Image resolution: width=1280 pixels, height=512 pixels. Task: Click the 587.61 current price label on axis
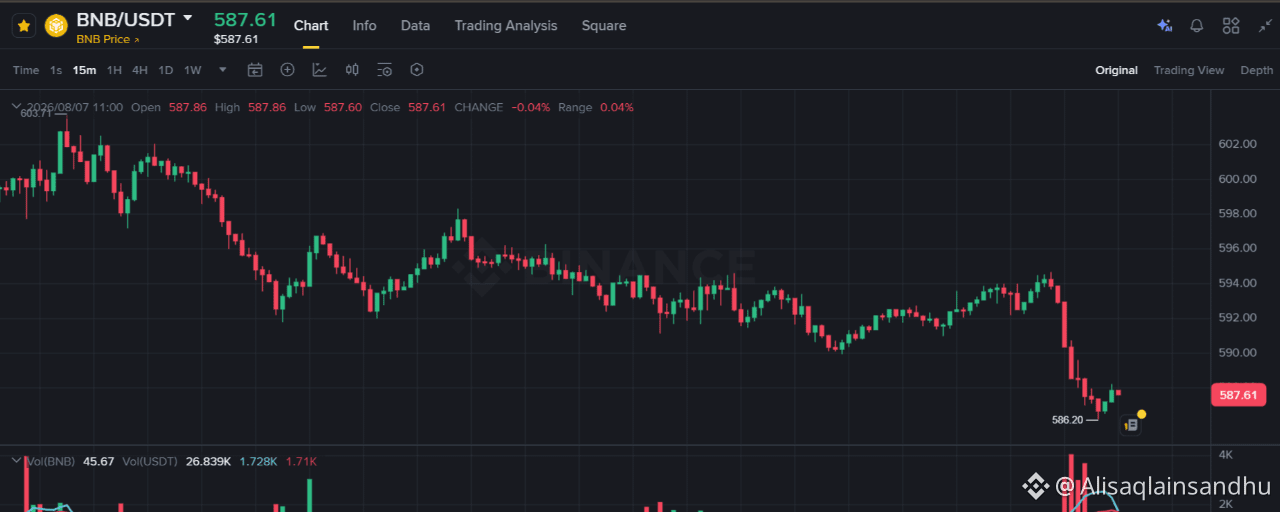pos(1238,395)
